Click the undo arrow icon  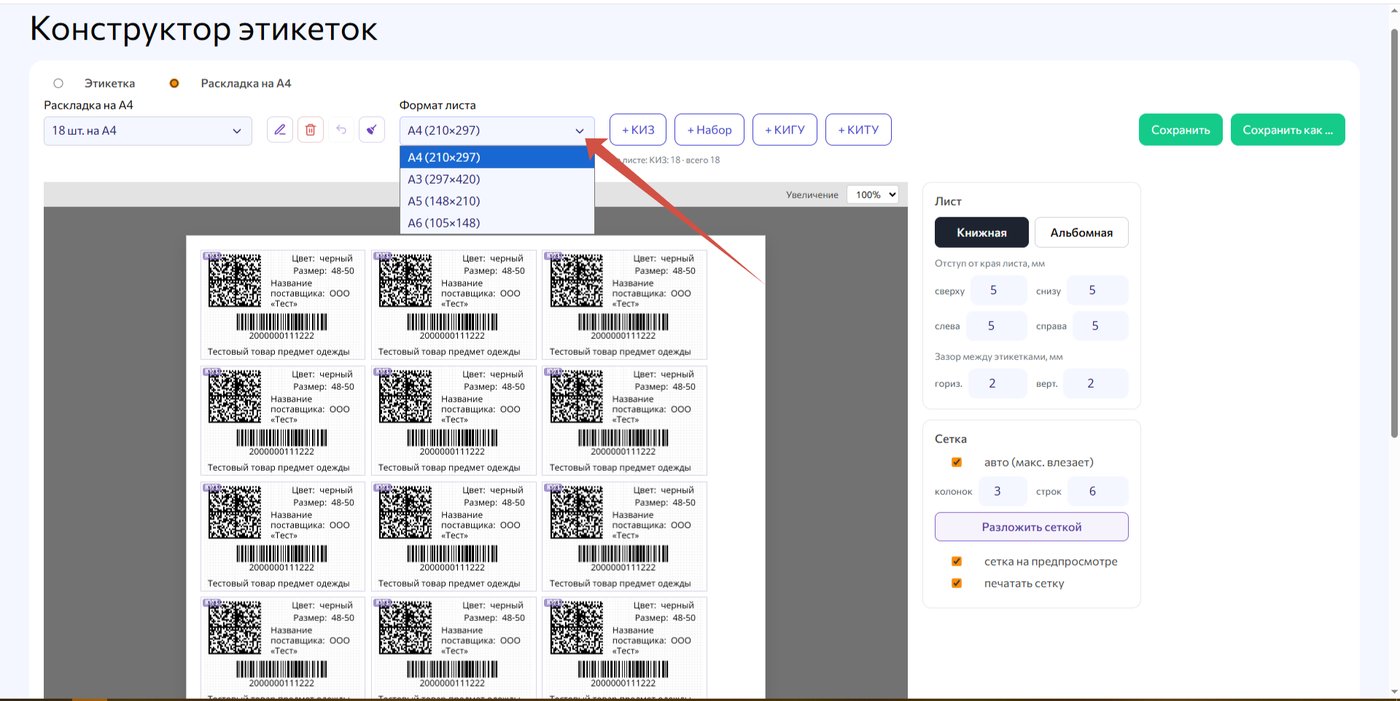pos(341,130)
